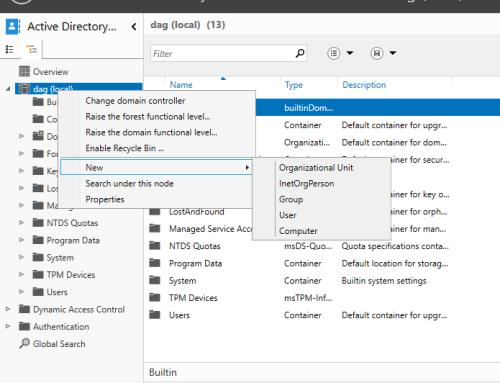The height and width of the screenshot is (383, 500).
Task: Select Program Data in the tree
Action: tap(73, 240)
